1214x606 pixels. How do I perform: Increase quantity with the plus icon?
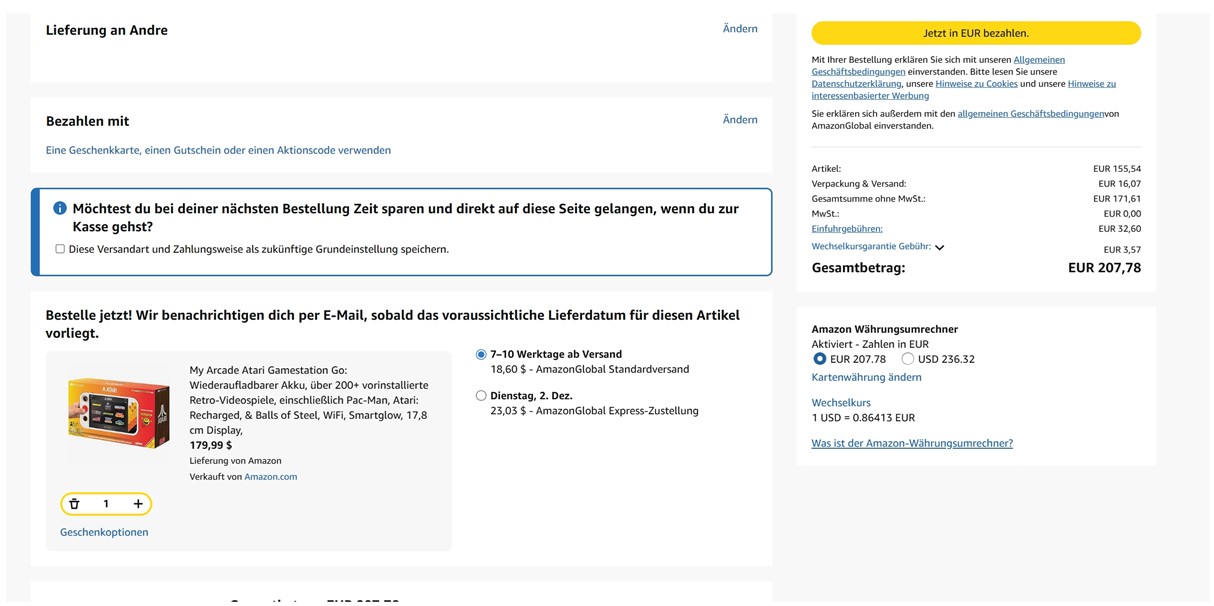click(138, 504)
